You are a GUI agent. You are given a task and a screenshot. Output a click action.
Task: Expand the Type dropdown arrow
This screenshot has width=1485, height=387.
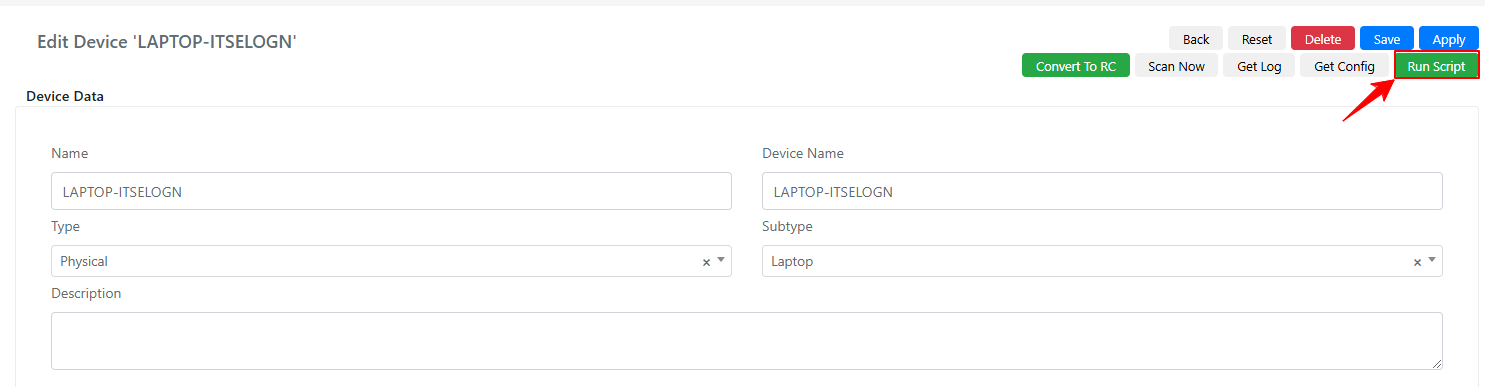(721, 261)
